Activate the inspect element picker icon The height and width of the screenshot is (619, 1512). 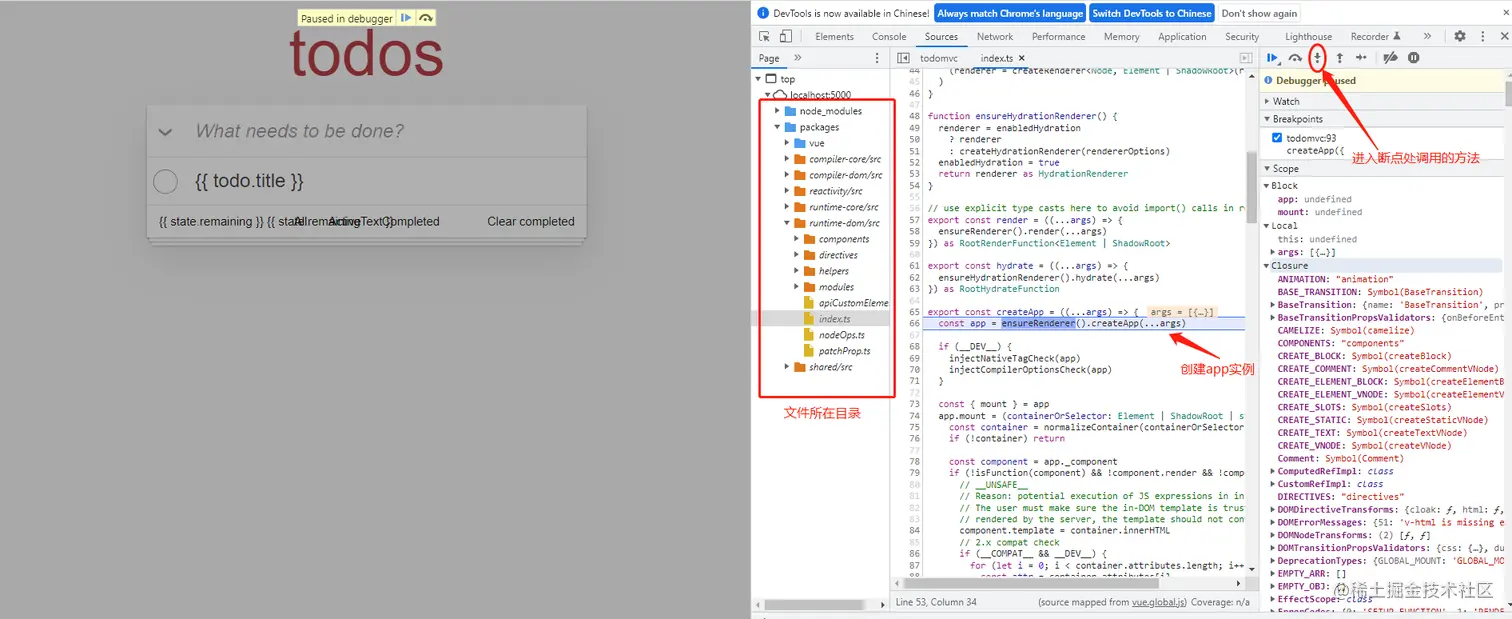point(766,36)
